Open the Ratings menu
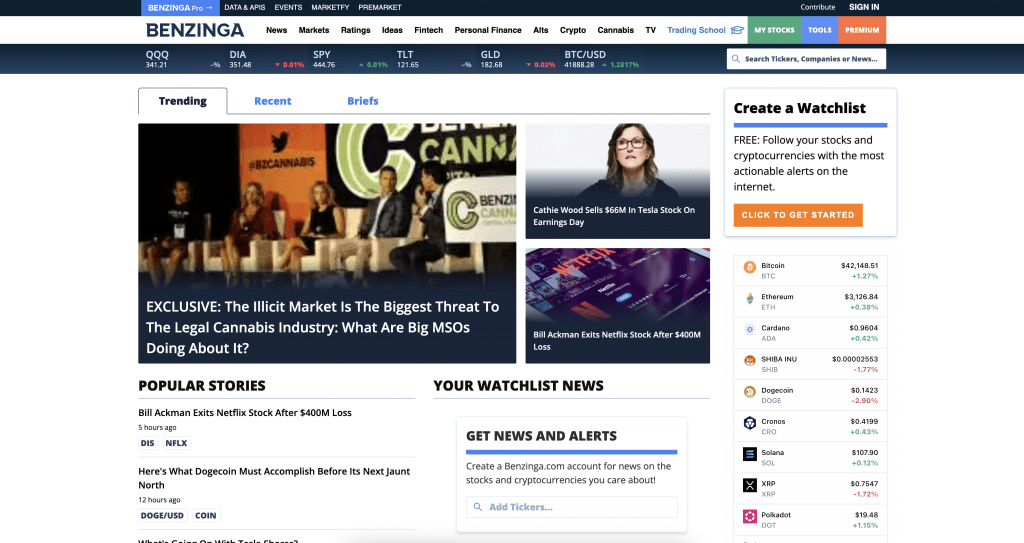The height and width of the screenshot is (543, 1024). click(x=355, y=30)
